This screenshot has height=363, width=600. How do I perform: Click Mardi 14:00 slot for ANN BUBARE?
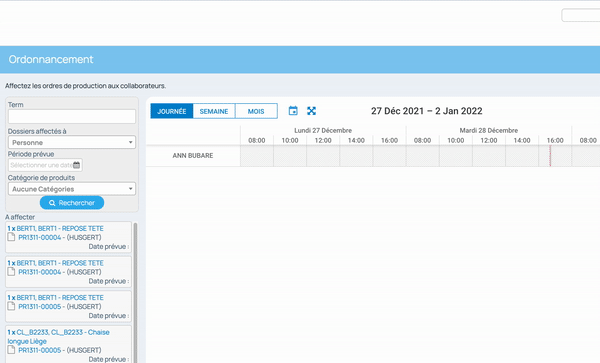pos(522,156)
